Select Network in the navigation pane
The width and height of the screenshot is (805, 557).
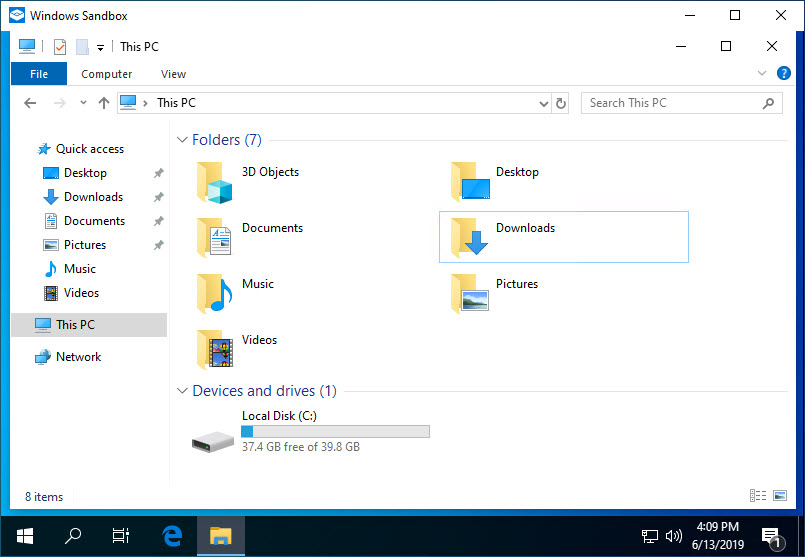[x=78, y=357]
